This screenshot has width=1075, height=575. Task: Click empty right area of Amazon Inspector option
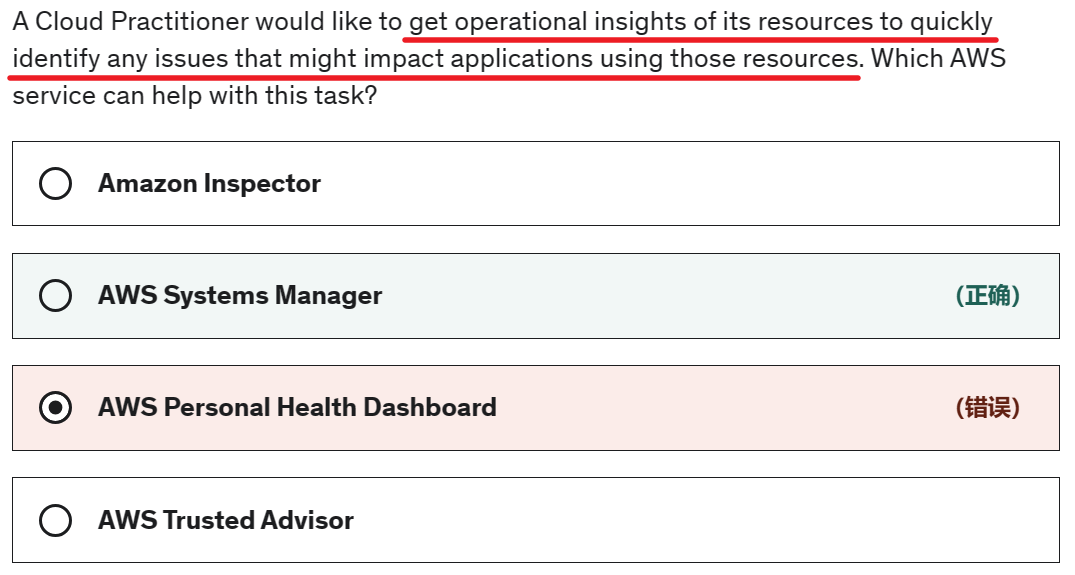[750, 184]
